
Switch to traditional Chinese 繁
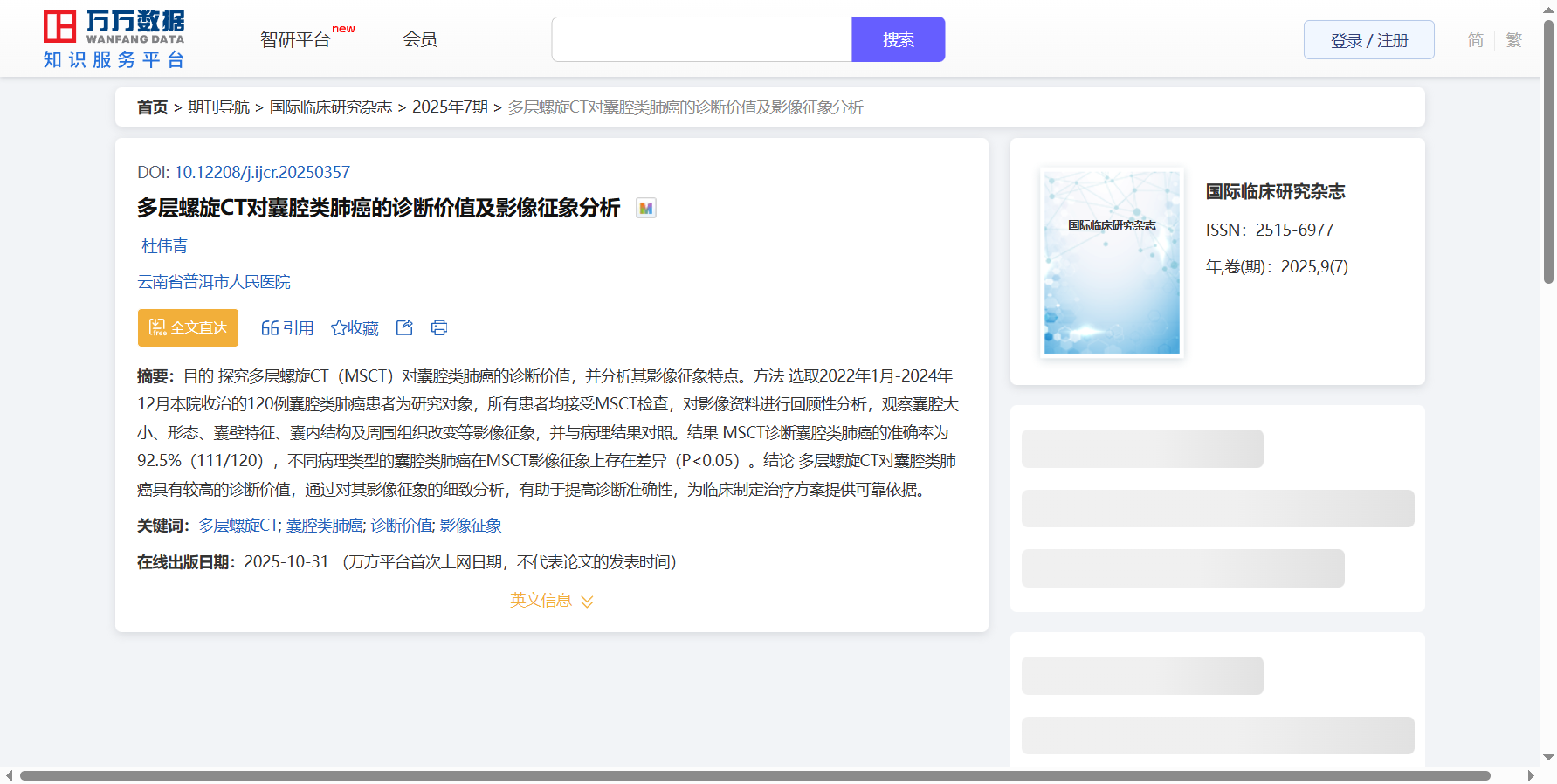[1513, 40]
